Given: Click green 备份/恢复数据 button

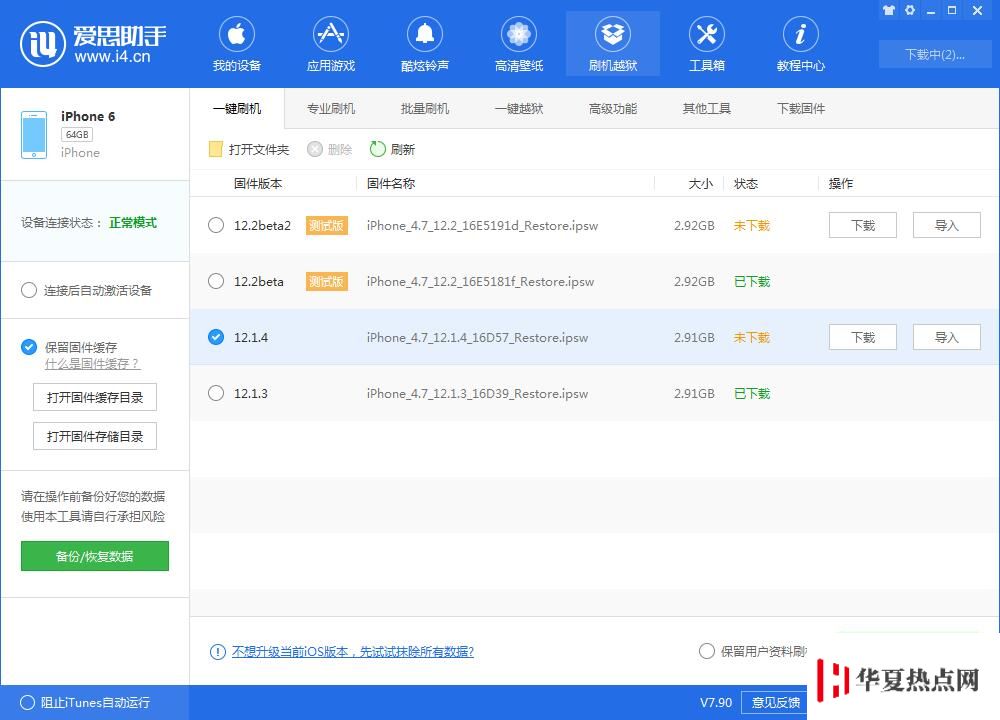Looking at the screenshot, I should pyautogui.click(x=95, y=556).
